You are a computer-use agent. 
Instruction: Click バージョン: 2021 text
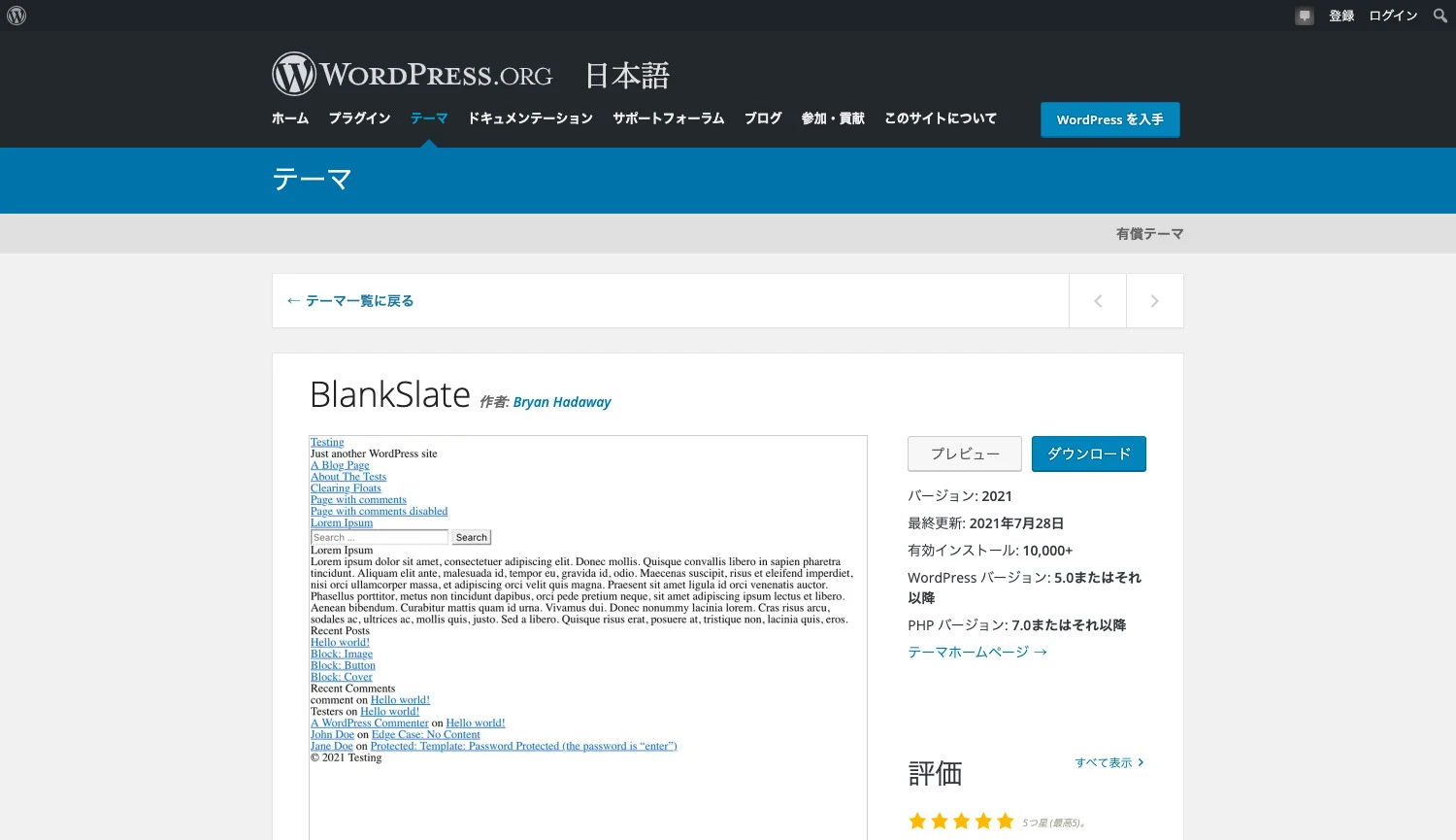click(960, 496)
